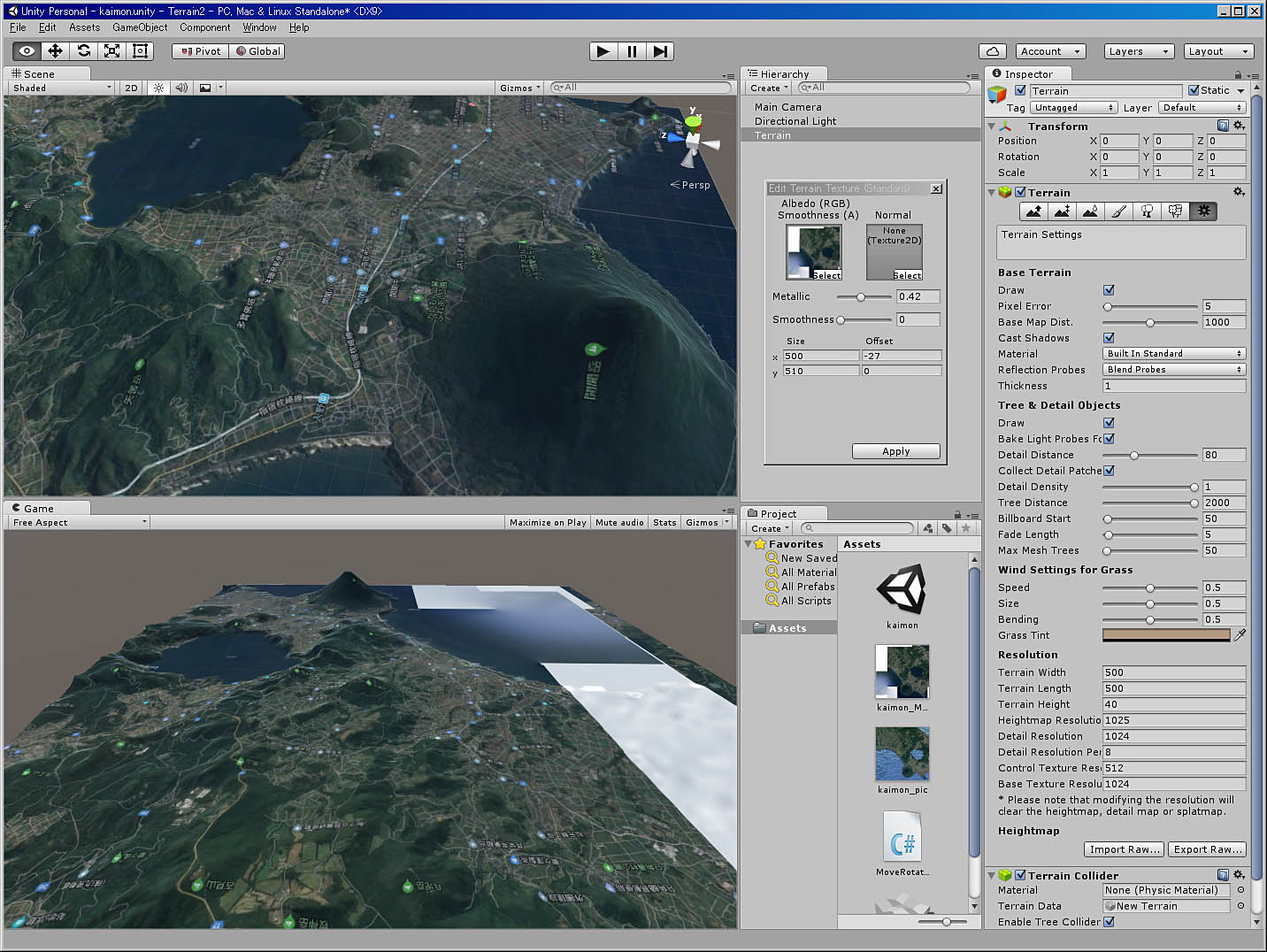Image resolution: width=1267 pixels, height=952 pixels.
Task: Toggle Tree & Detail Draw checkbox
Action: (x=1109, y=423)
